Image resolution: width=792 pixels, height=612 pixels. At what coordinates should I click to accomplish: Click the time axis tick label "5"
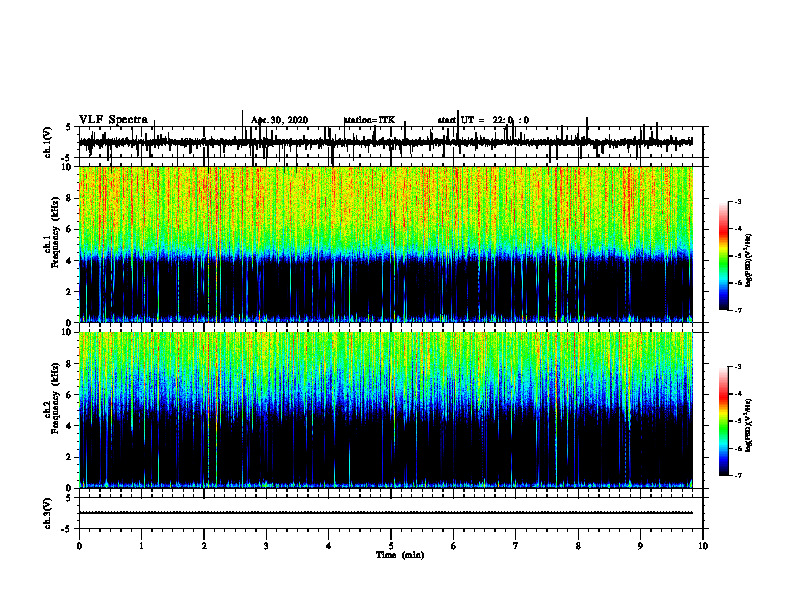point(391,546)
